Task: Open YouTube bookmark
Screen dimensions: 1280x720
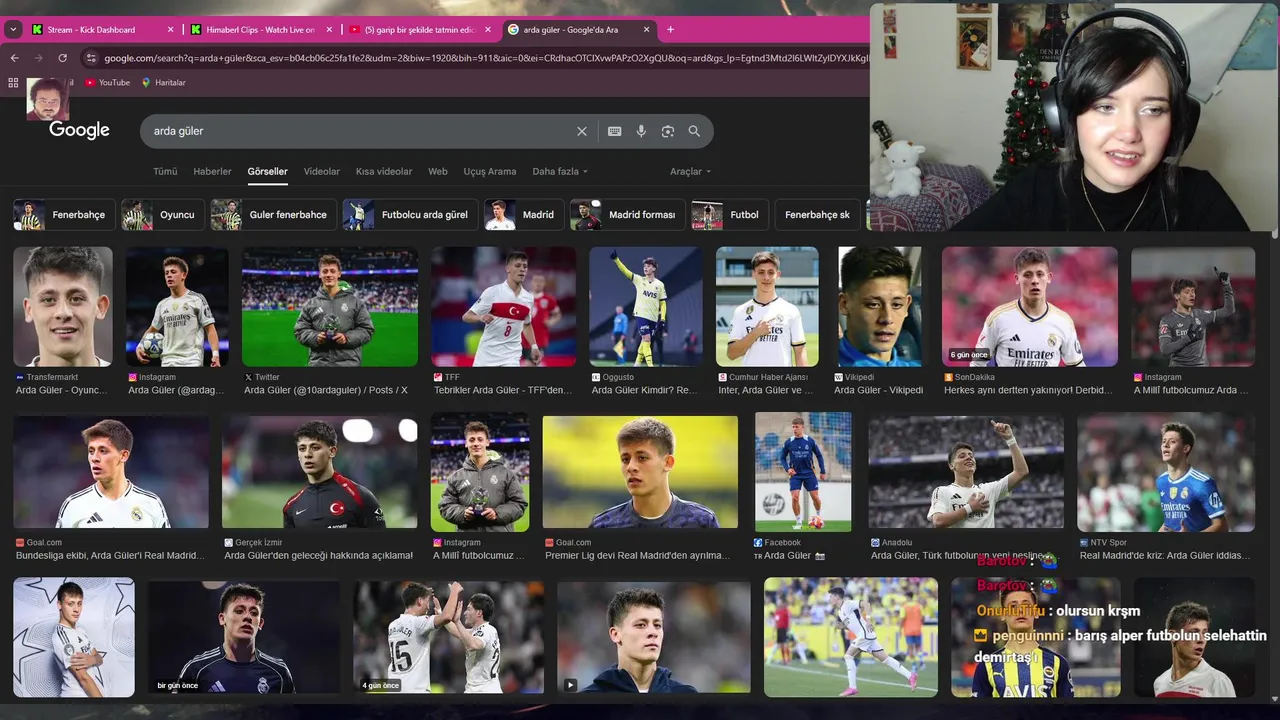Action: [x=107, y=83]
